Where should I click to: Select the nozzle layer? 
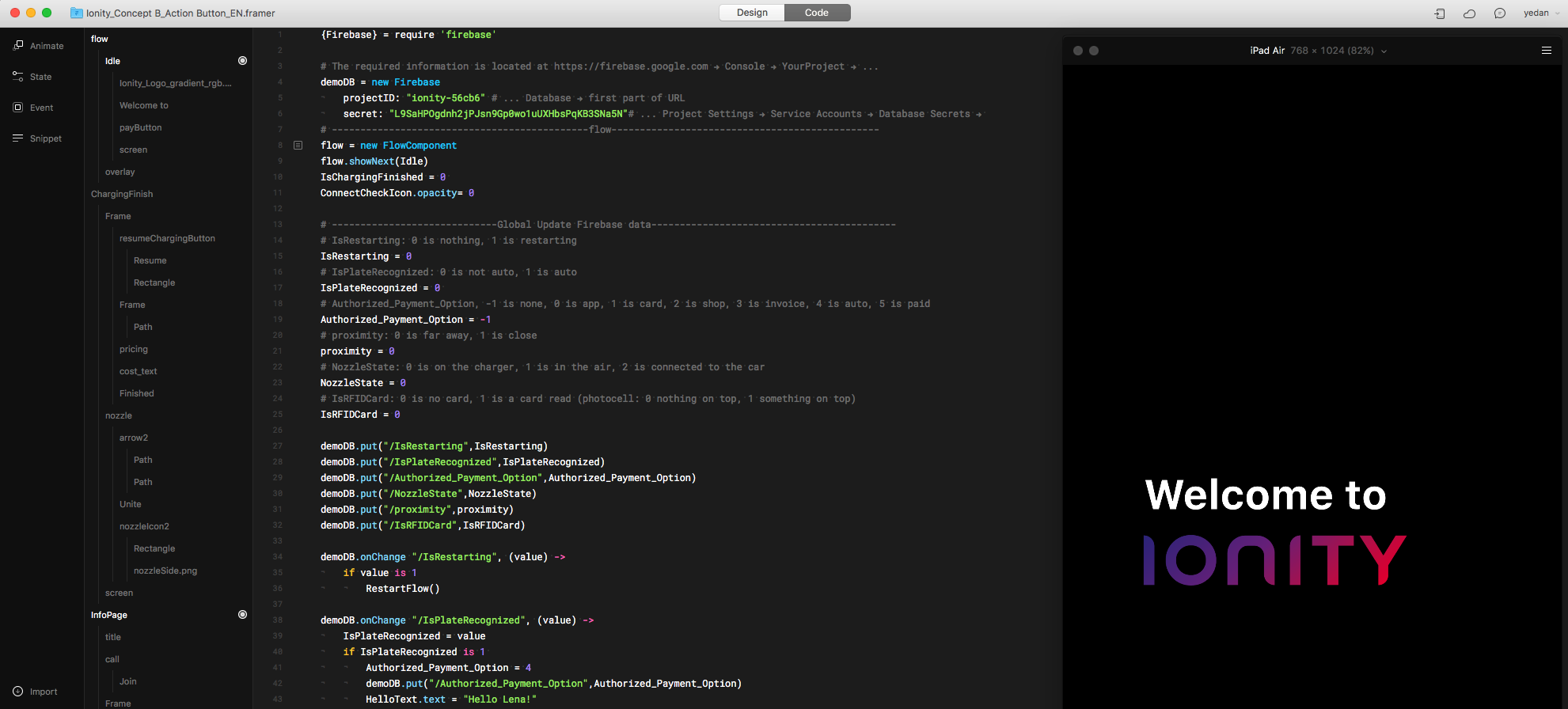119,415
